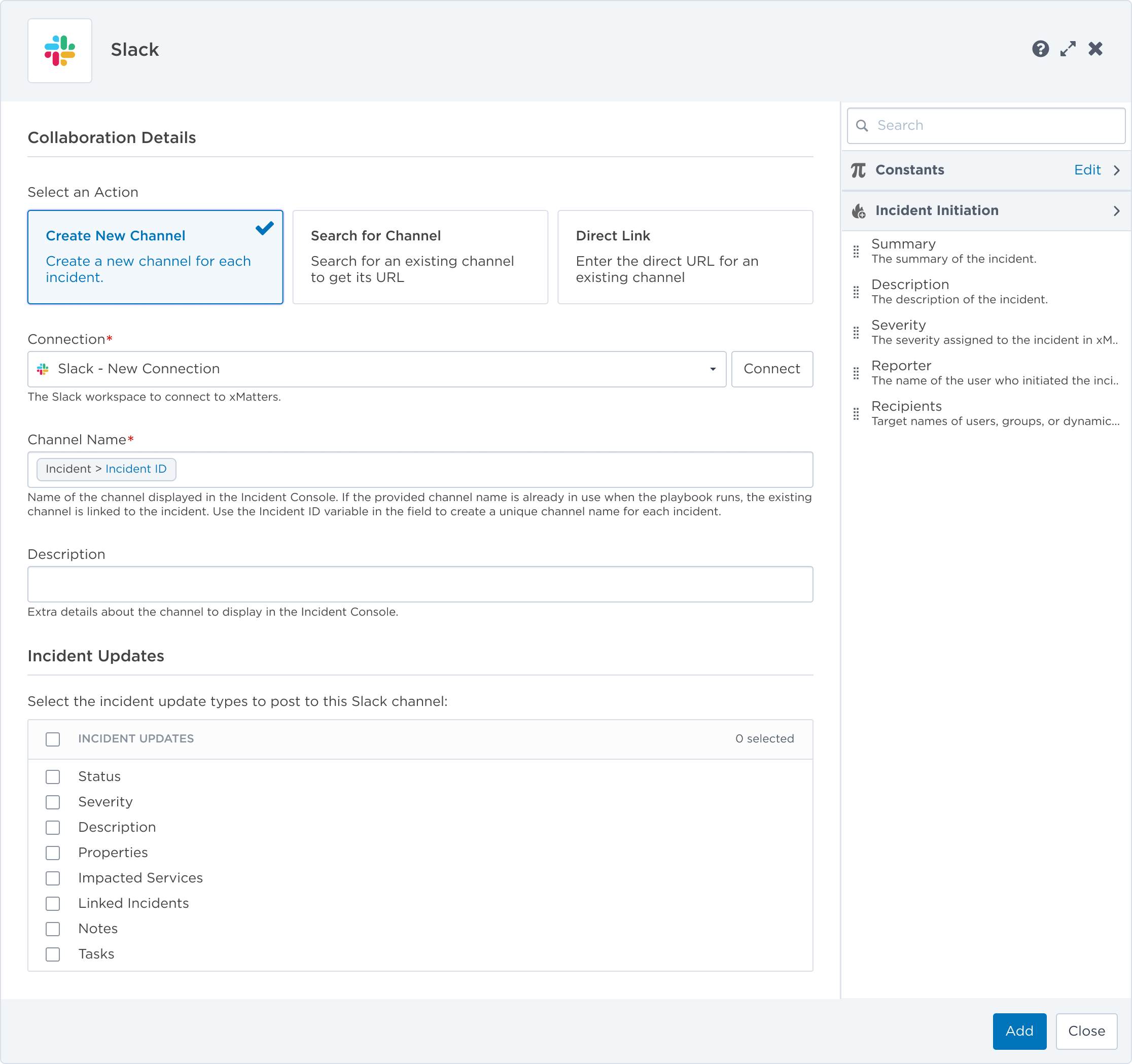The width and height of the screenshot is (1132, 1064).
Task: Click the magnifier icon in Search box
Action: [x=862, y=126]
